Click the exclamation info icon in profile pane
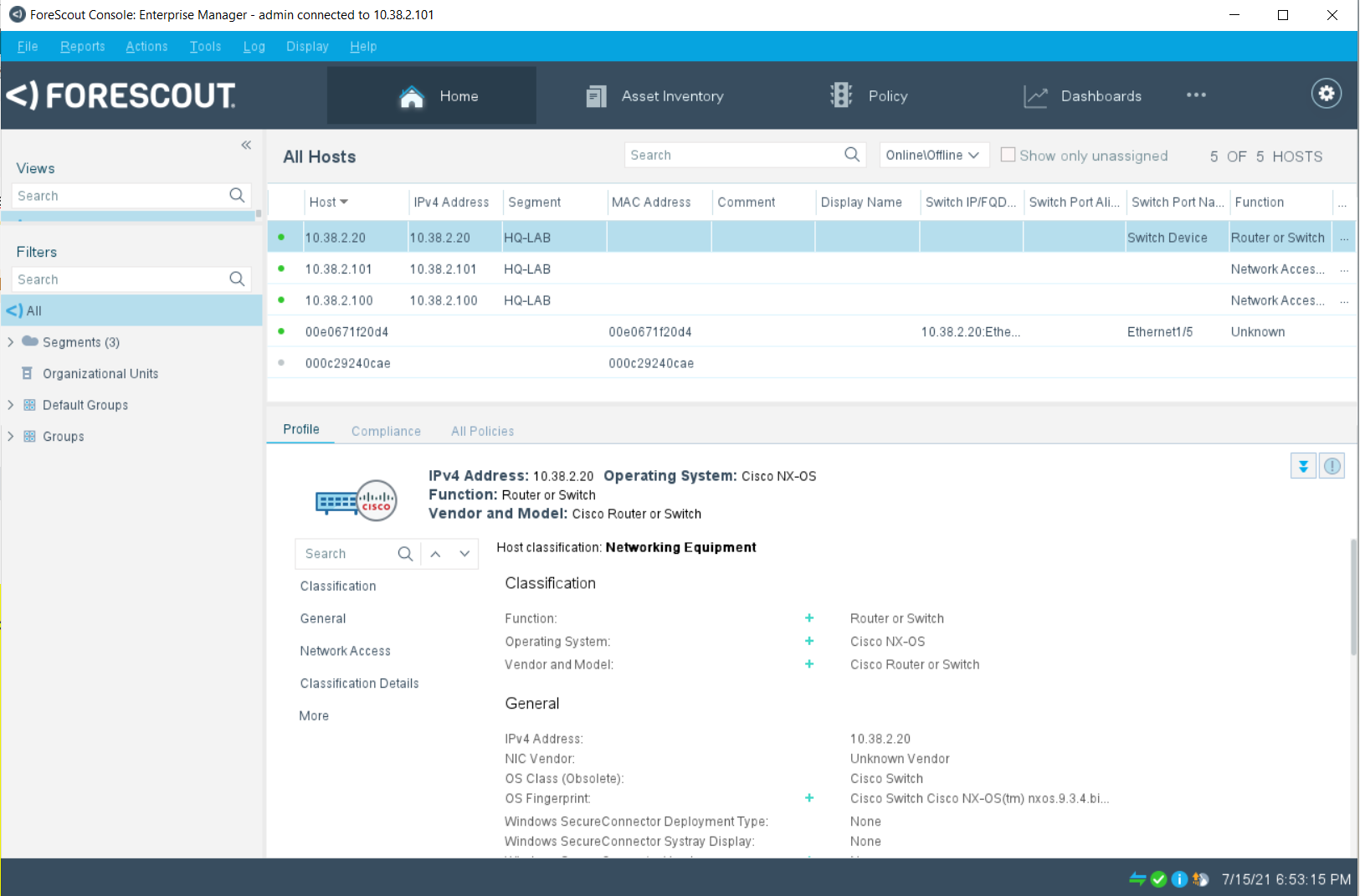1360x896 pixels. click(x=1332, y=466)
